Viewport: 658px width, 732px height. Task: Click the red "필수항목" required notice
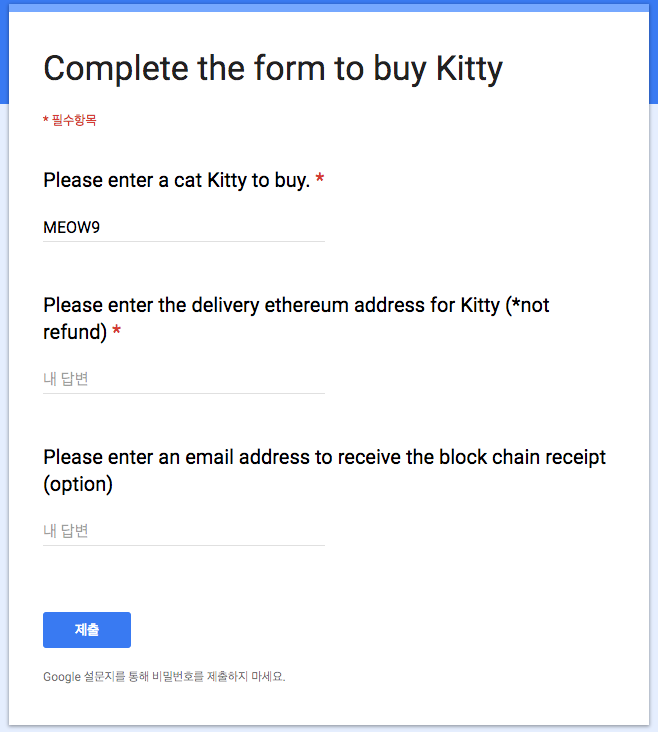[73, 121]
